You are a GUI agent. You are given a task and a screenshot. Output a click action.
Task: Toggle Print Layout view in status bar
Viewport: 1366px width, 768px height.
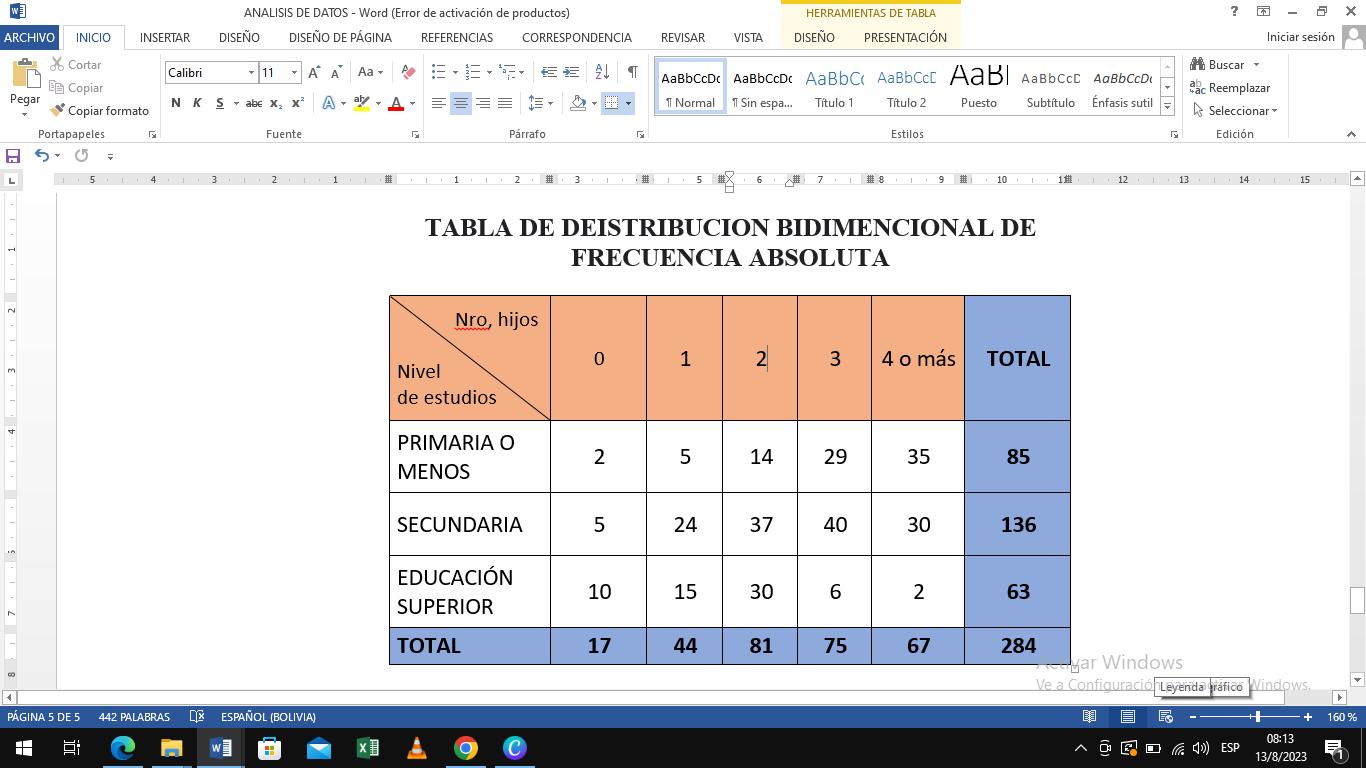[1128, 717]
